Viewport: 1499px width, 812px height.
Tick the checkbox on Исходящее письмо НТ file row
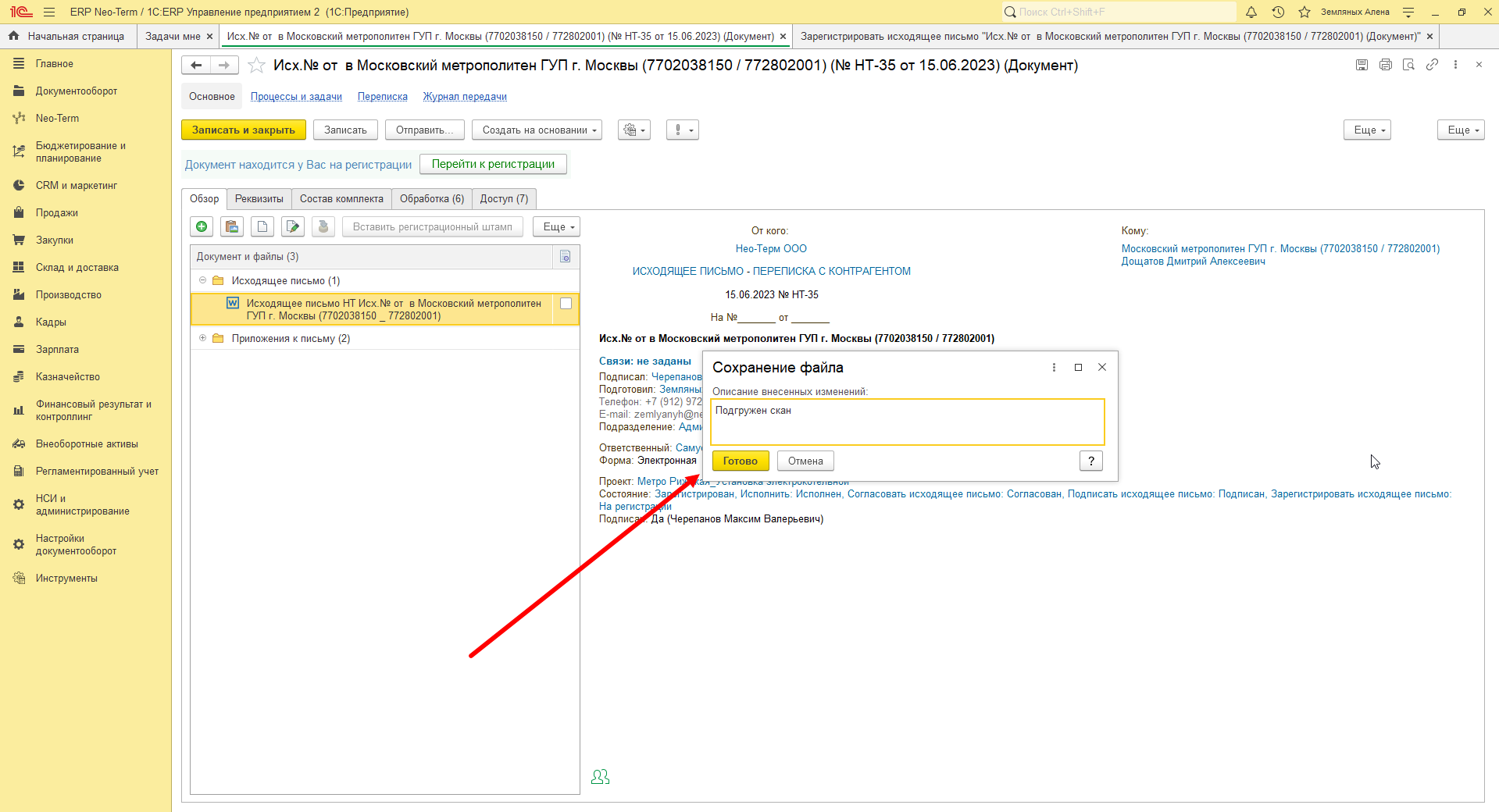click(x=566, y=304)
